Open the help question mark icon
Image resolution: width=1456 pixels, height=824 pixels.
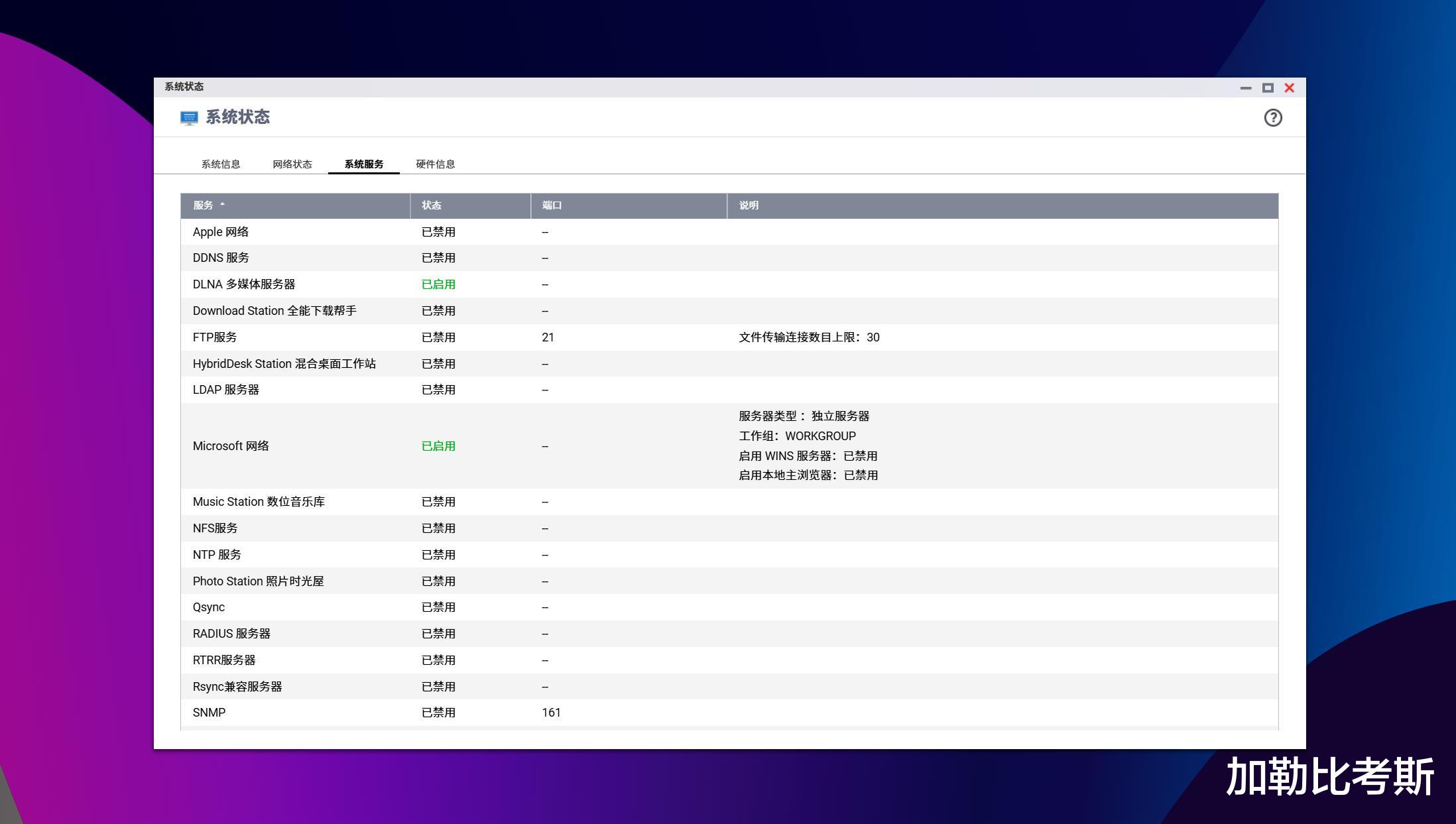(1272, 118)
